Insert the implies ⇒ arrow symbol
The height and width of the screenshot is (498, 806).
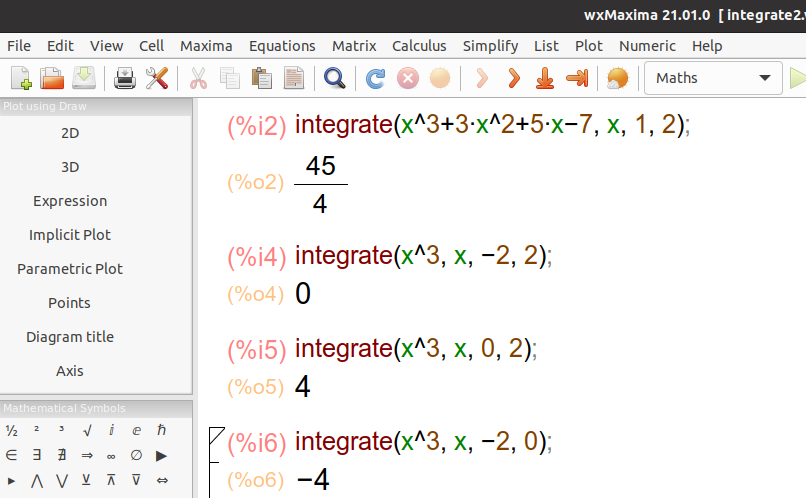87,455
